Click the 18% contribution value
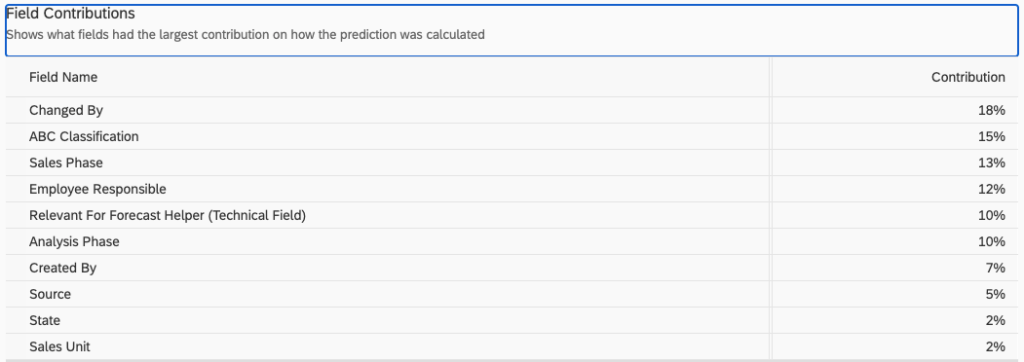The image size is (1024, 362). 991,110
